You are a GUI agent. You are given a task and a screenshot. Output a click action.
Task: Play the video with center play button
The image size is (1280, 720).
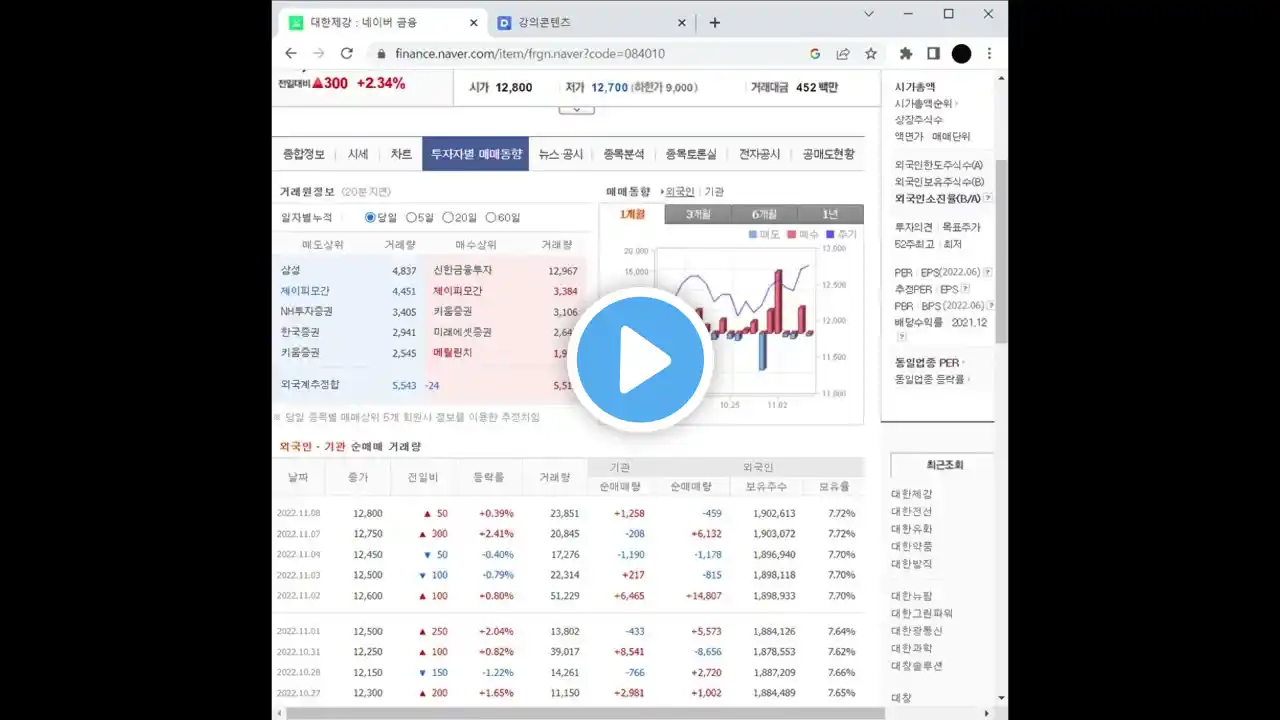(x=640, y=360)
